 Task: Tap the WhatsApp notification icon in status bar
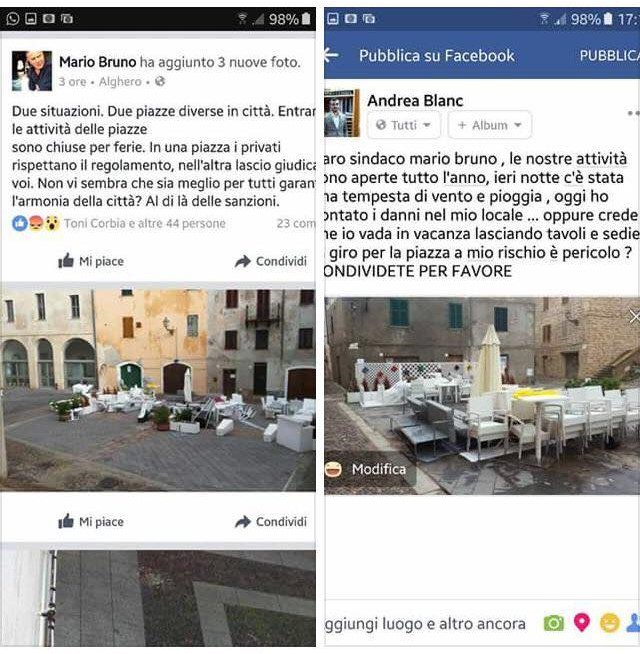13,19
